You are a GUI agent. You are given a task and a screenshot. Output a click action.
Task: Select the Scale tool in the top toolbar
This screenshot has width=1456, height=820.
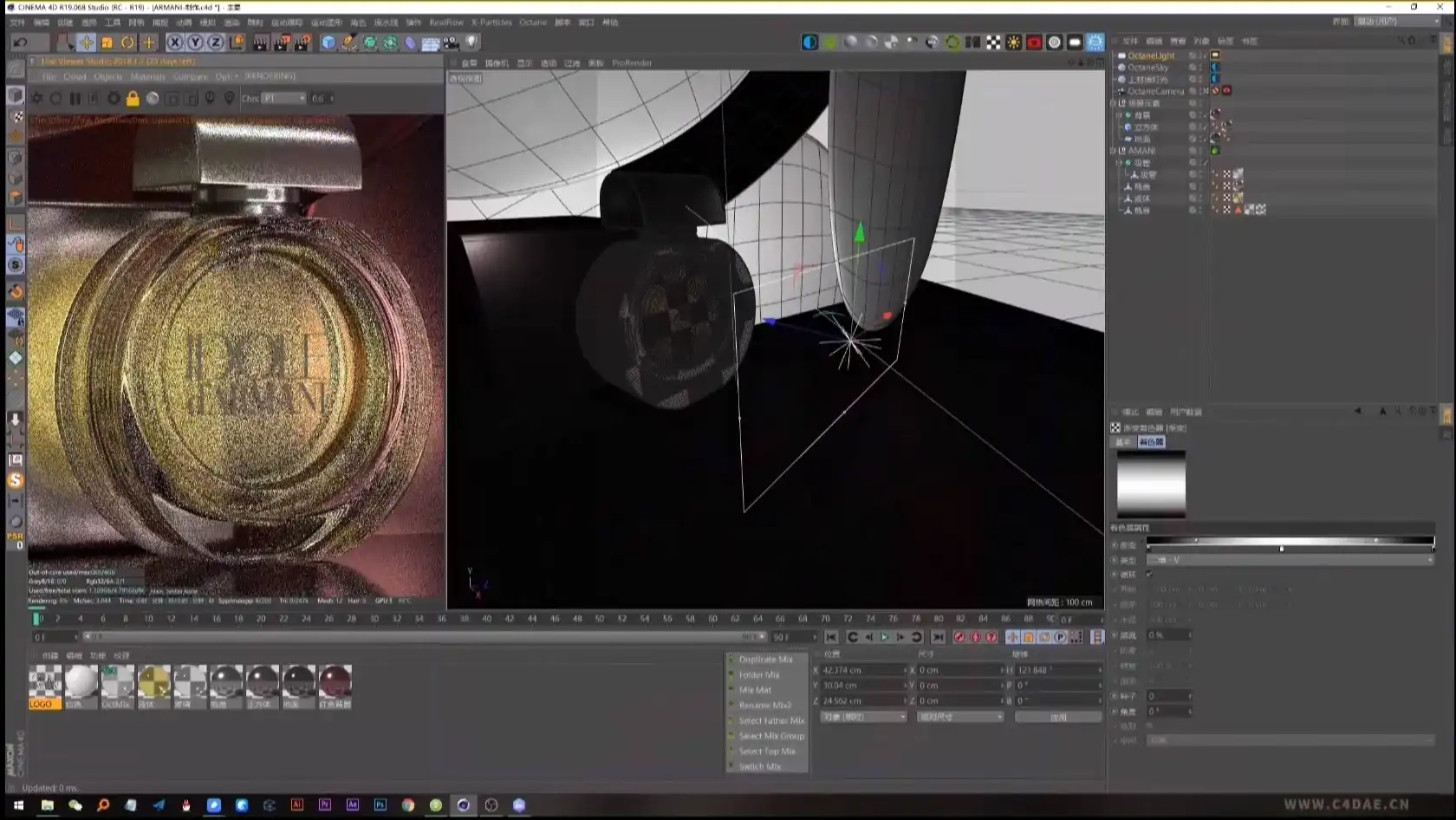click(107, 42)
